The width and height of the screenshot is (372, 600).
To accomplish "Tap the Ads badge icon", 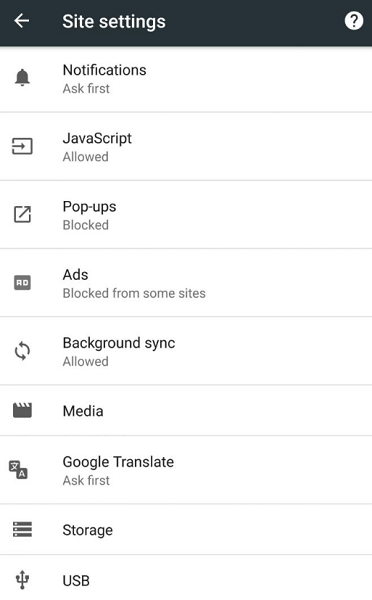I will coord(22,283).
